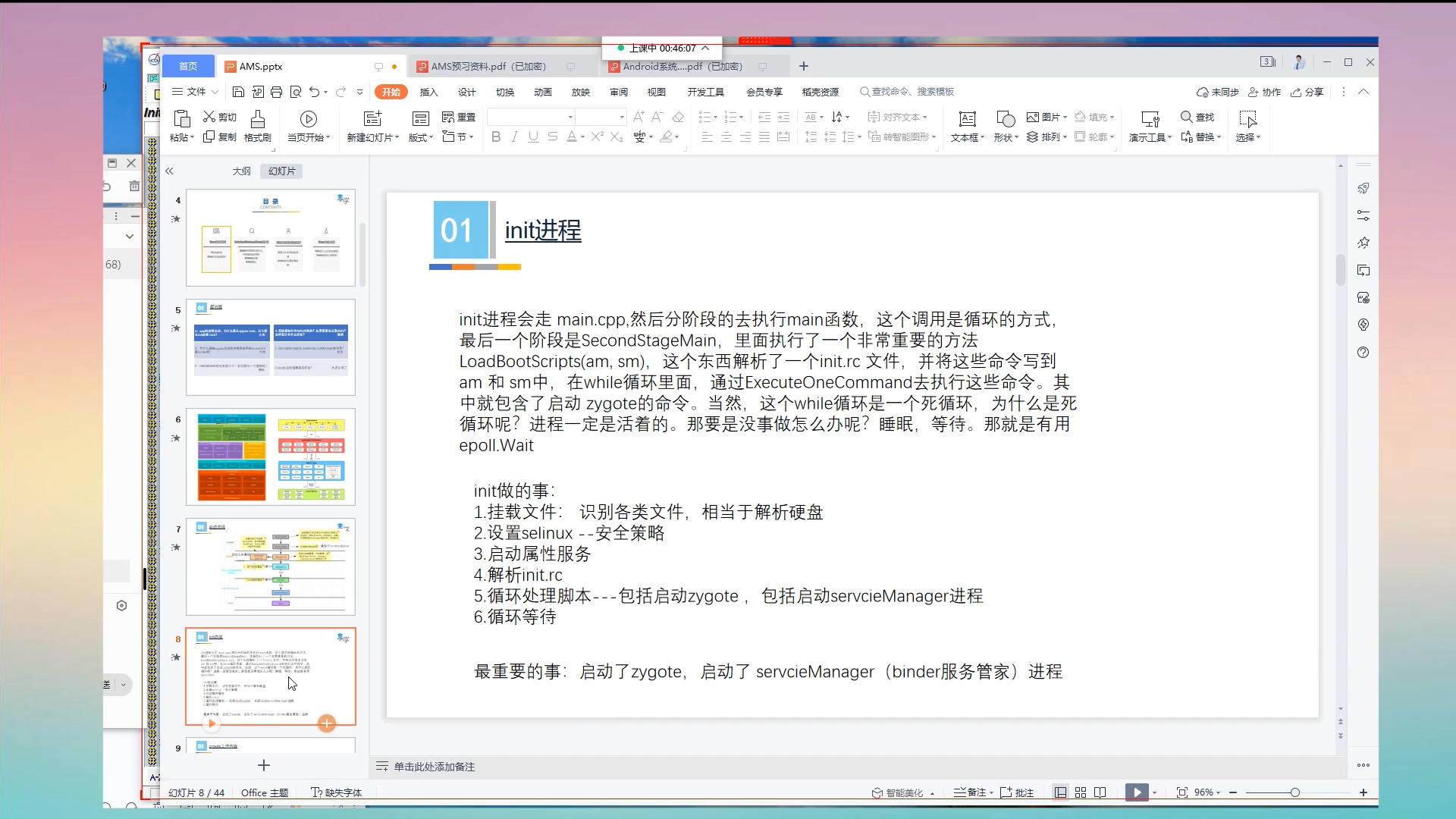Open the 文件 file menu dropdown
This screenshot has height=819, width=1456.
(195, 92)
